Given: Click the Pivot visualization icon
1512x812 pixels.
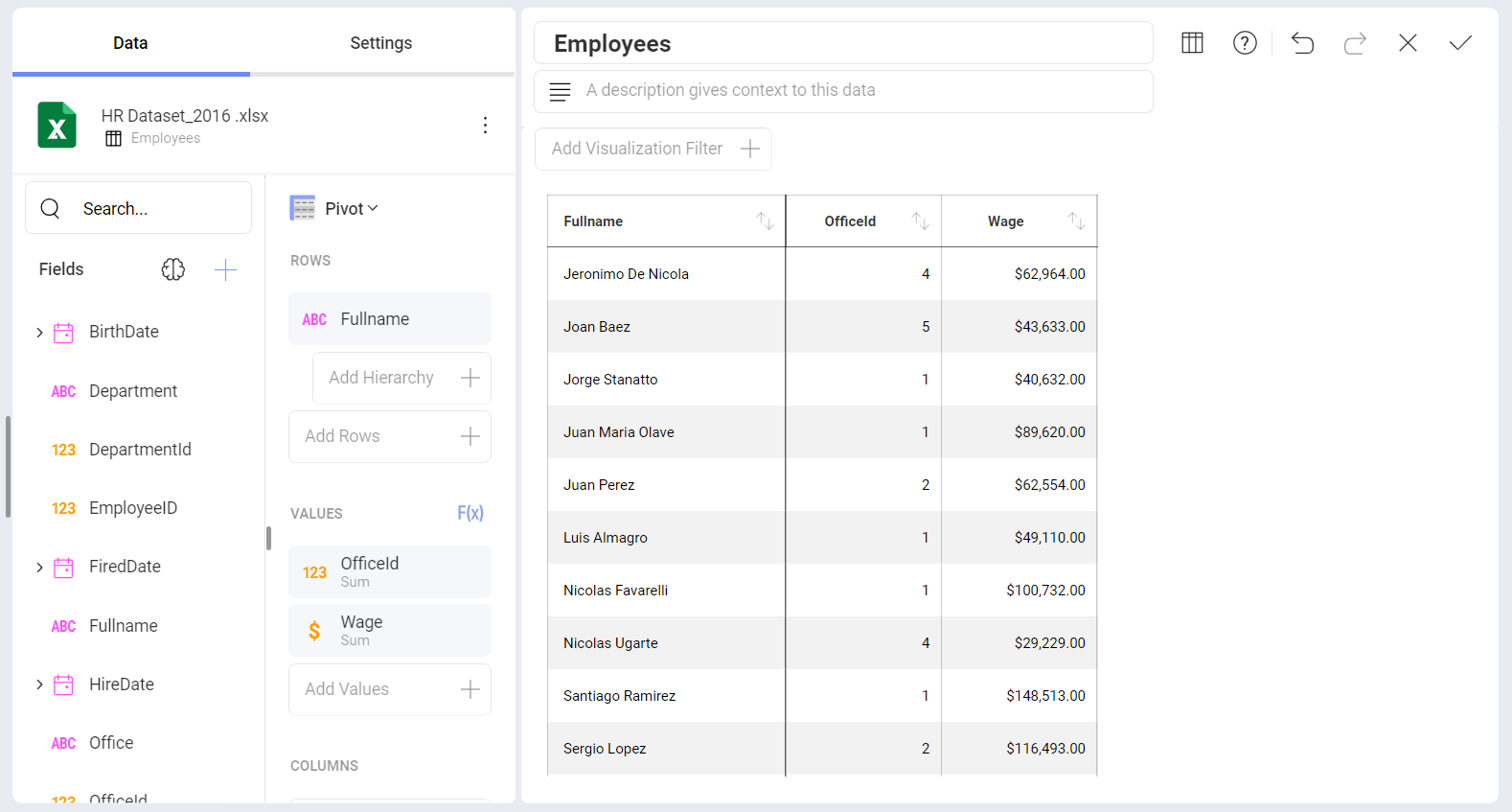Looking at the screenshot, I should pyautogui.click(x=303, y=208).
